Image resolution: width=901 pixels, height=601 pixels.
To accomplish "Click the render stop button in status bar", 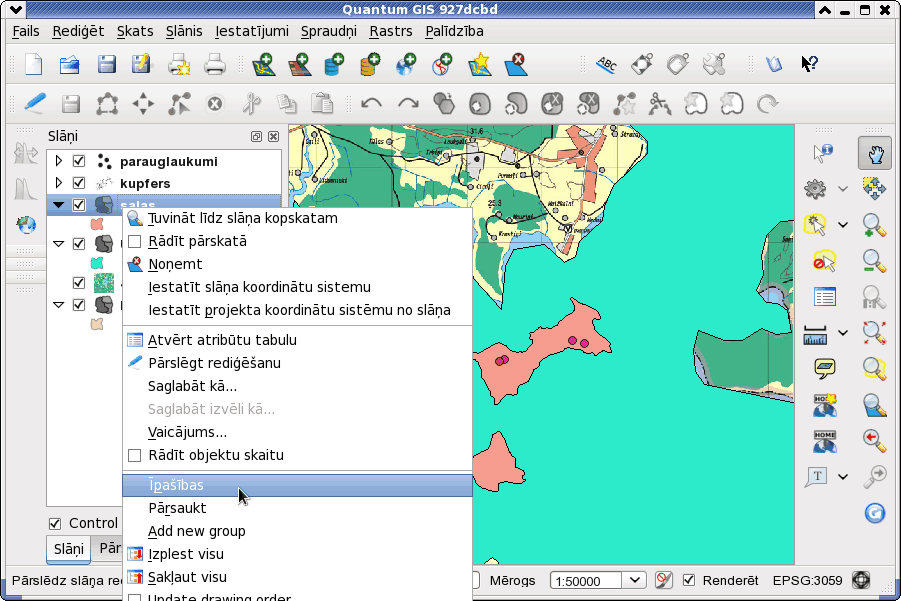I will [663, 580].
